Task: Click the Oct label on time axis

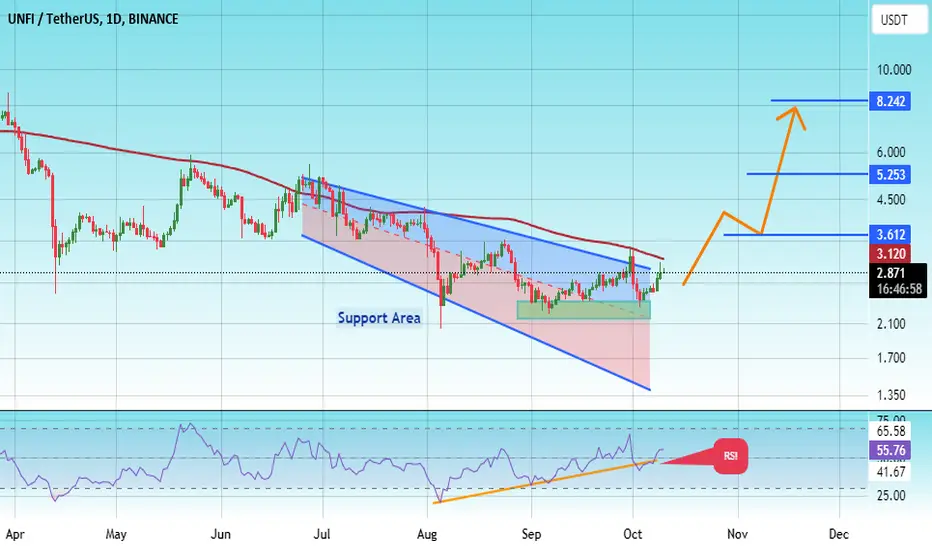Action: tap(632, 535)
